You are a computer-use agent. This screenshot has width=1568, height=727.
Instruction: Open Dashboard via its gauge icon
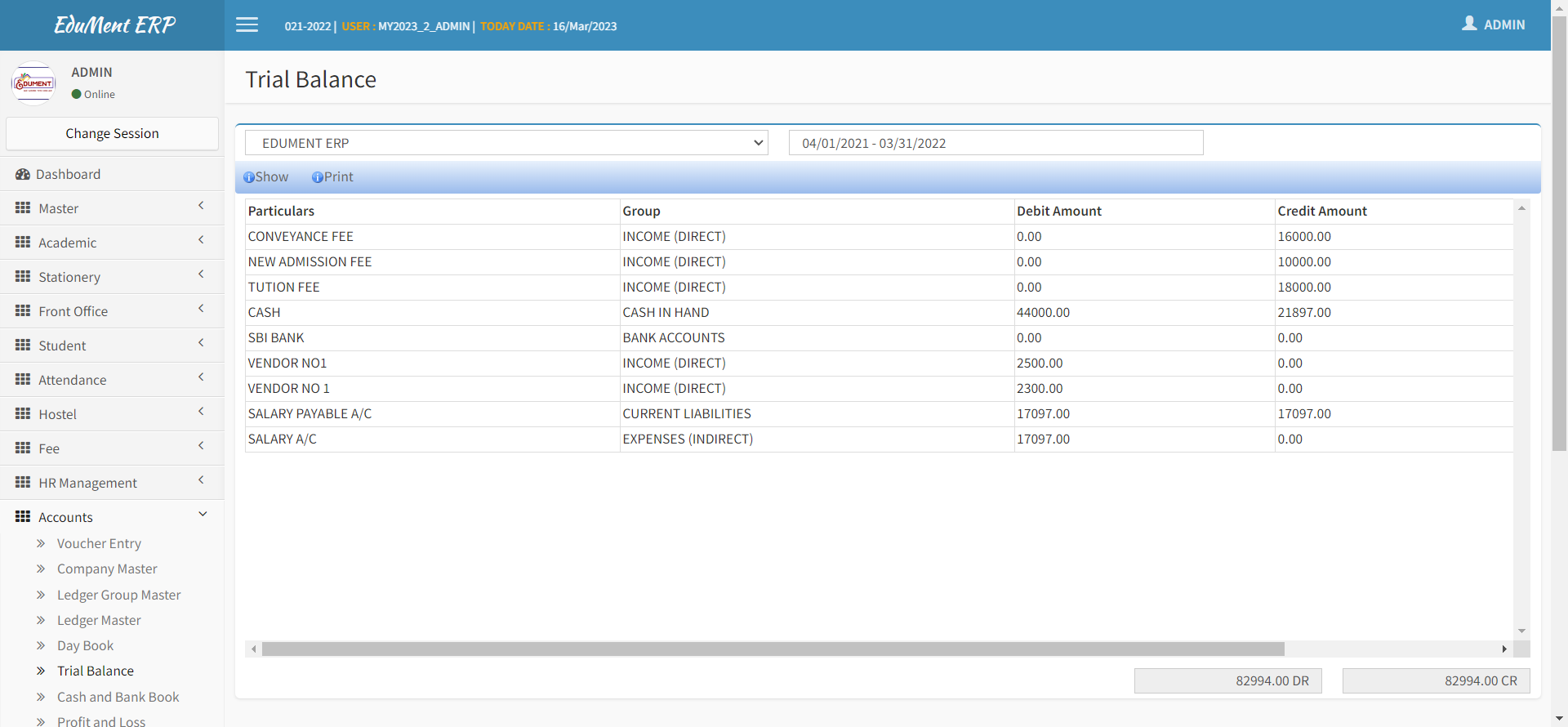[23, 174]
